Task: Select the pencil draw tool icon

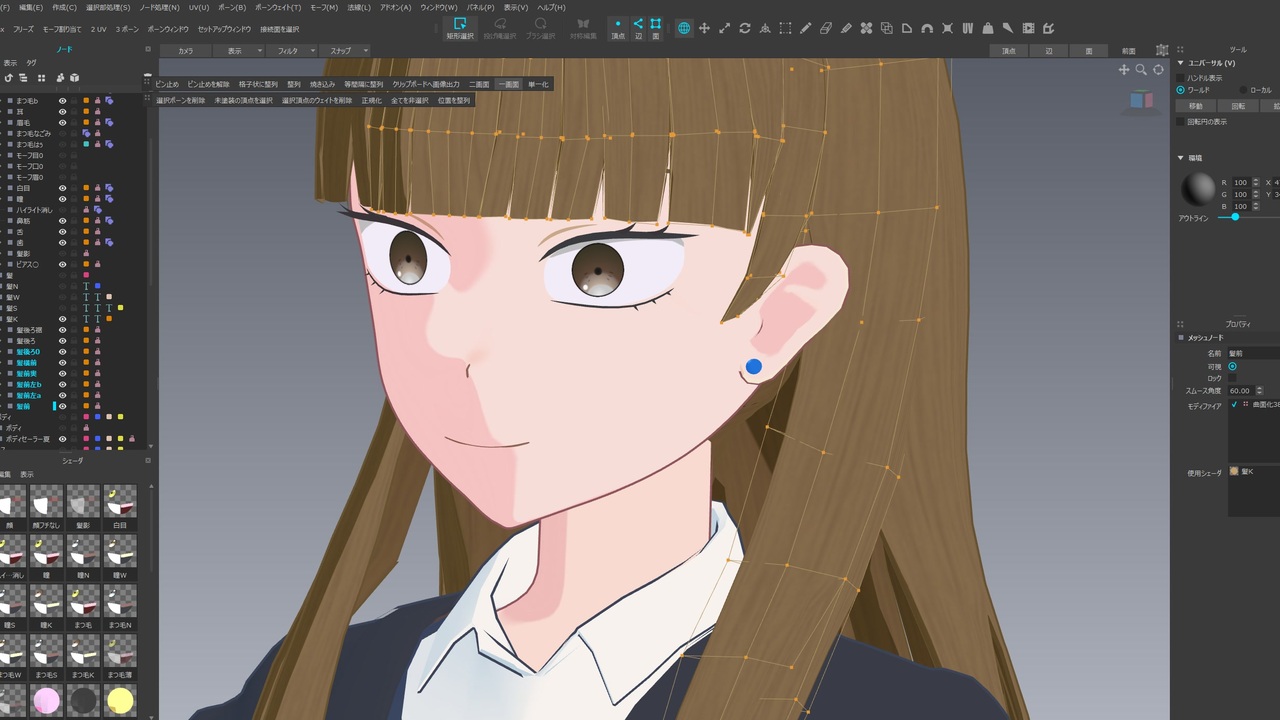Action: point(805,28)
